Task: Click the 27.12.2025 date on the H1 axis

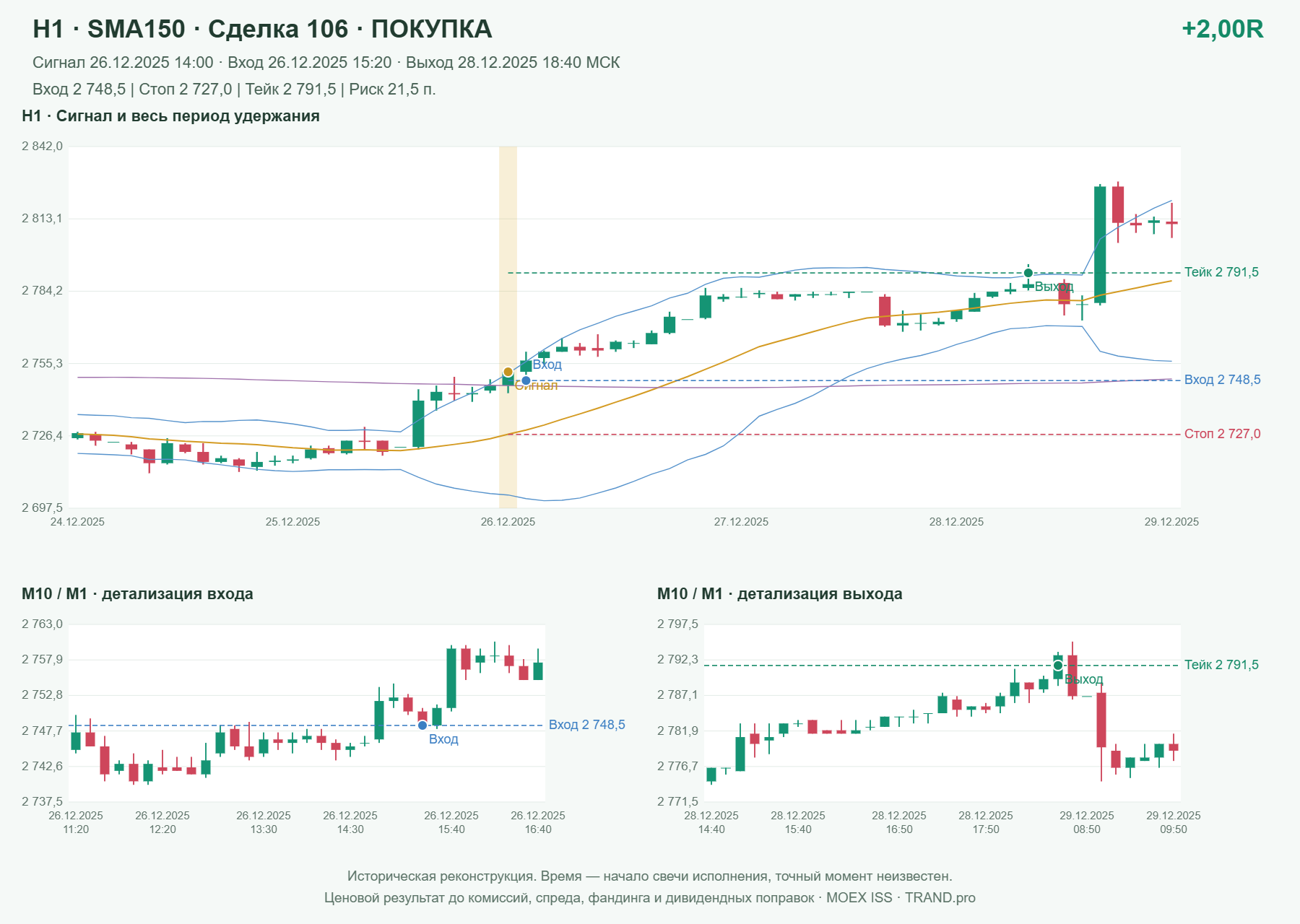Action: [x=741, y=522]
